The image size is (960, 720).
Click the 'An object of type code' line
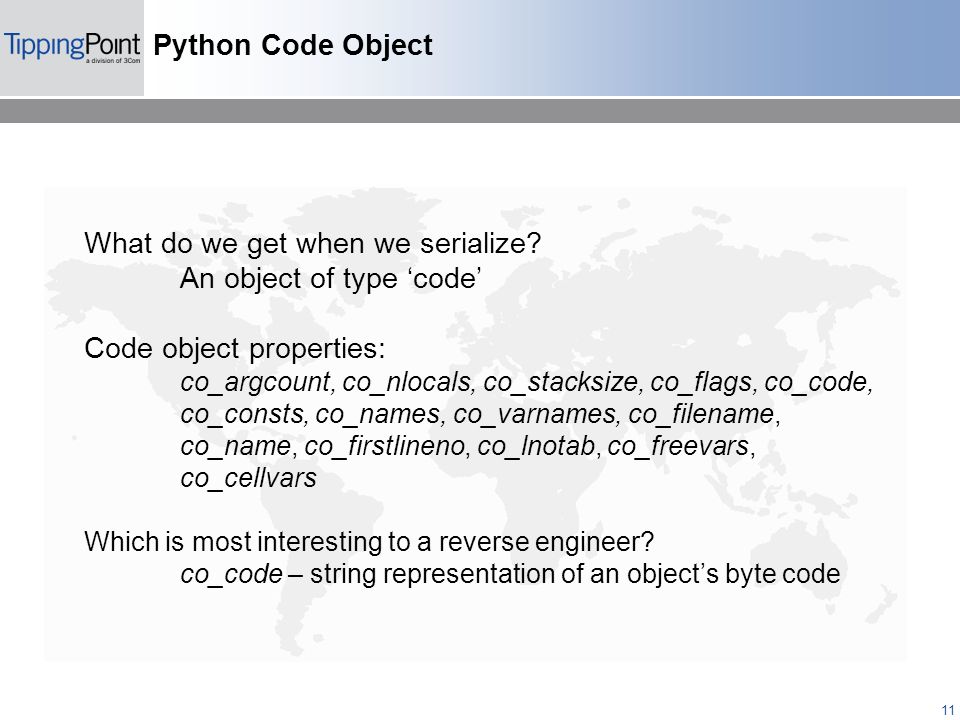pyautogui.click(x=331, y=279)
